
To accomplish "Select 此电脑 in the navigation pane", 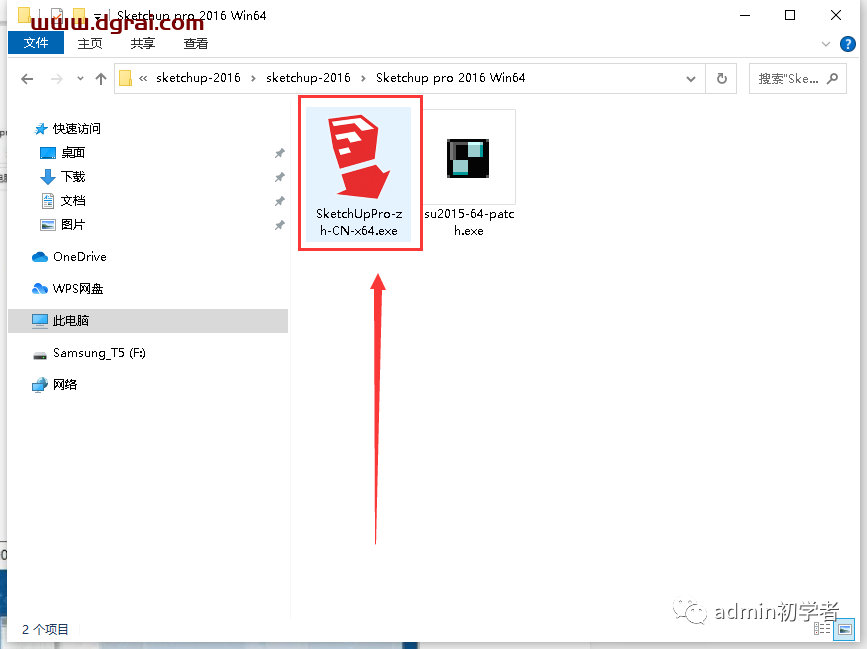I will (x=148, y=321).
